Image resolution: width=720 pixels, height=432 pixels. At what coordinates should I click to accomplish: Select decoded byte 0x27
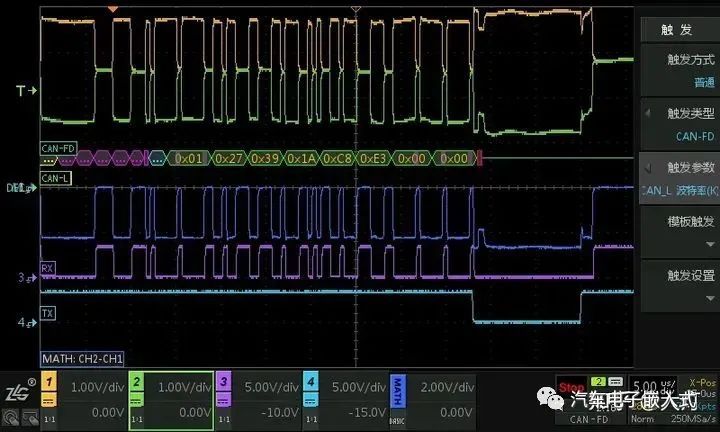click(x=228, y=158)
